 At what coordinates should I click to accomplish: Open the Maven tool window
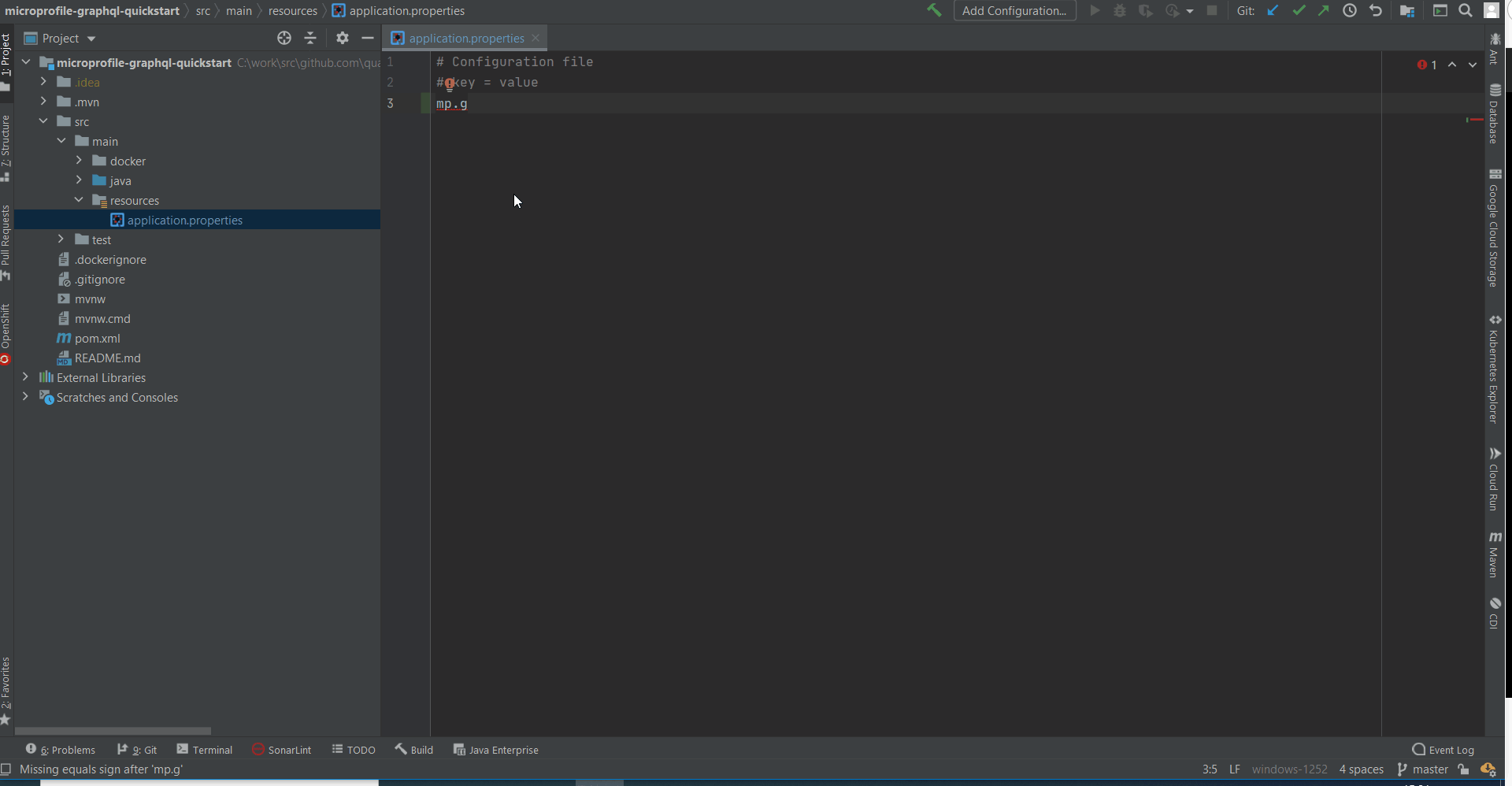1495,555
